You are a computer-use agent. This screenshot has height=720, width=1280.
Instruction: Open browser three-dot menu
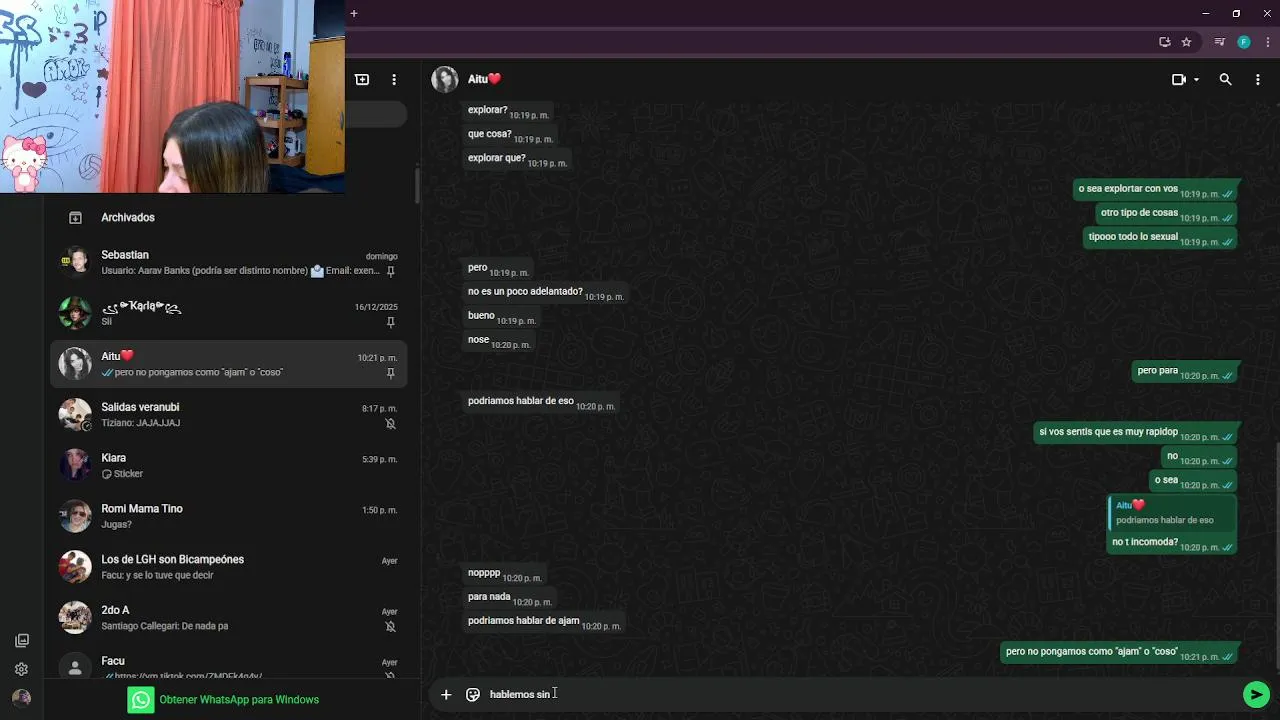[1268, 42]
